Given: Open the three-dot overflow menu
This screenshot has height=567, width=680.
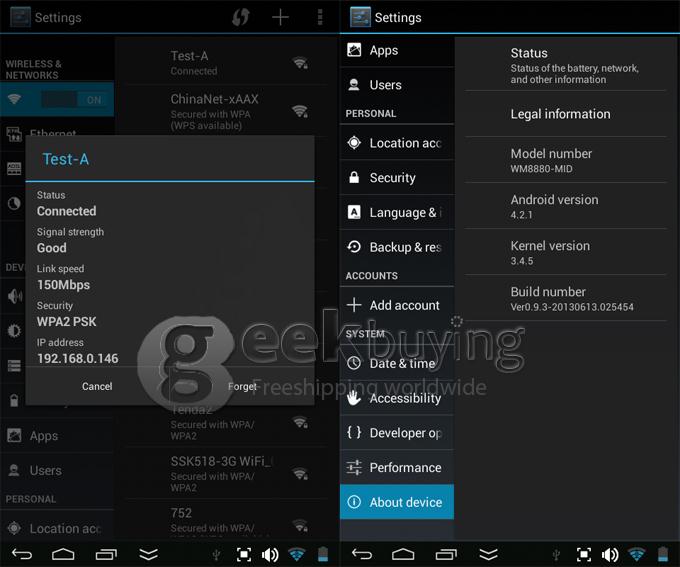Looking at the screenshot, I should 320,17.
